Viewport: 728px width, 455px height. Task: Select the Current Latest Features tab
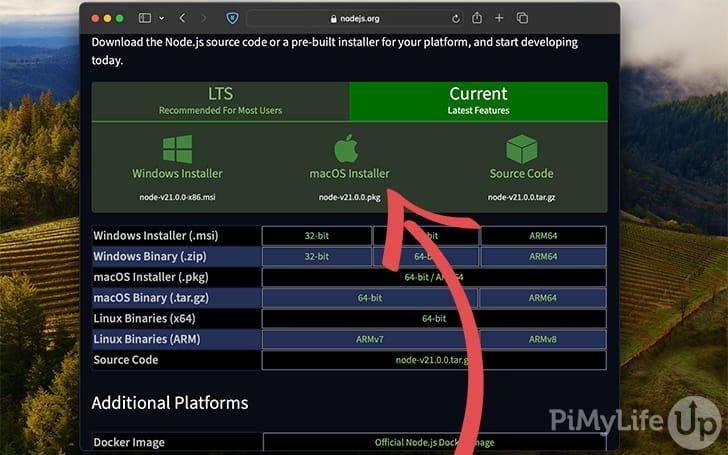478,101
